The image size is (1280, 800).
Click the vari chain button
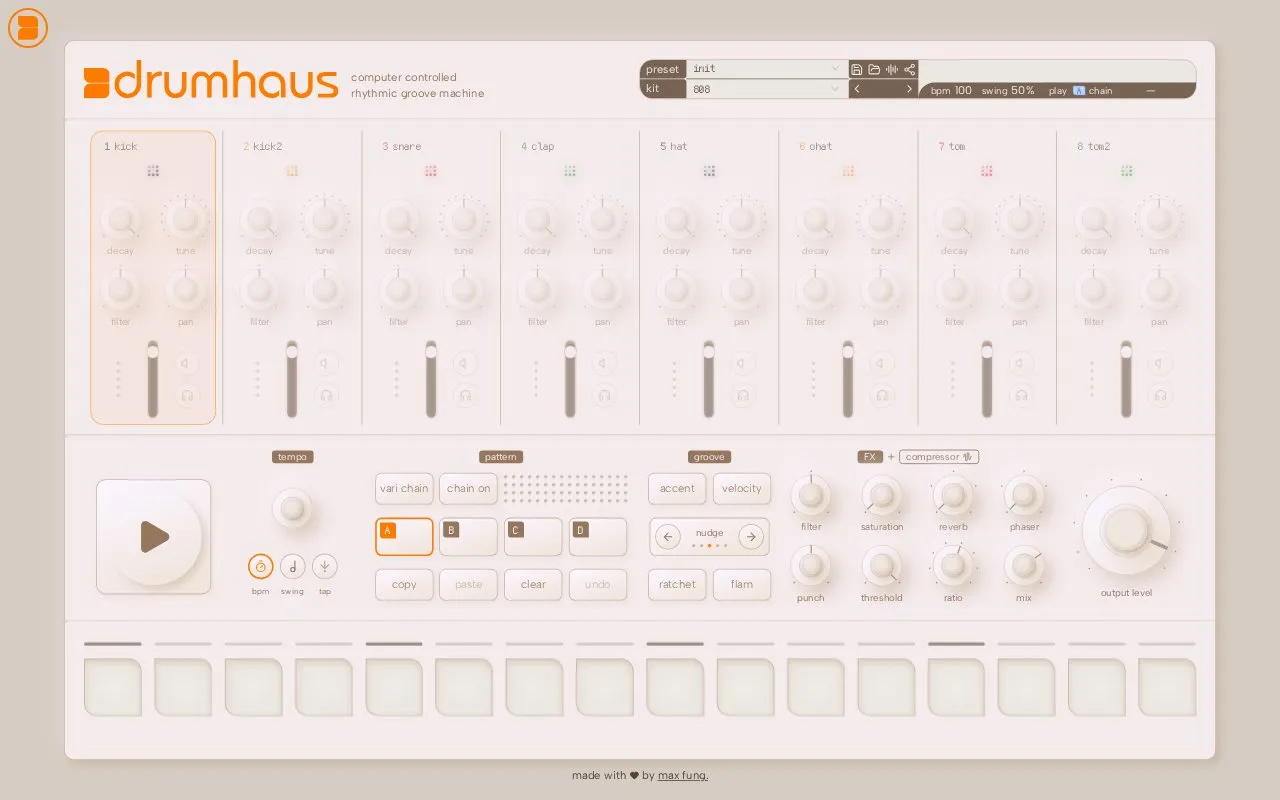[404, 489]
